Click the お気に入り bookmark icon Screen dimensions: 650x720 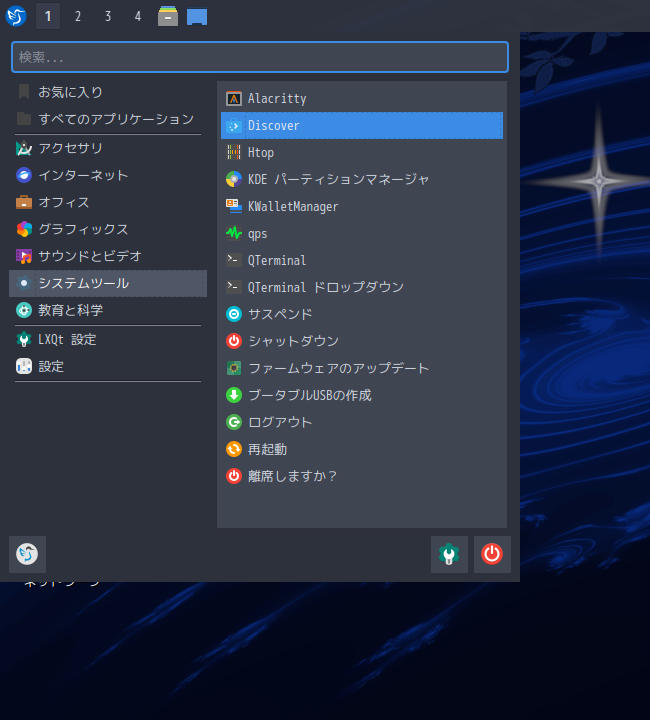click(x=24, y=92)
